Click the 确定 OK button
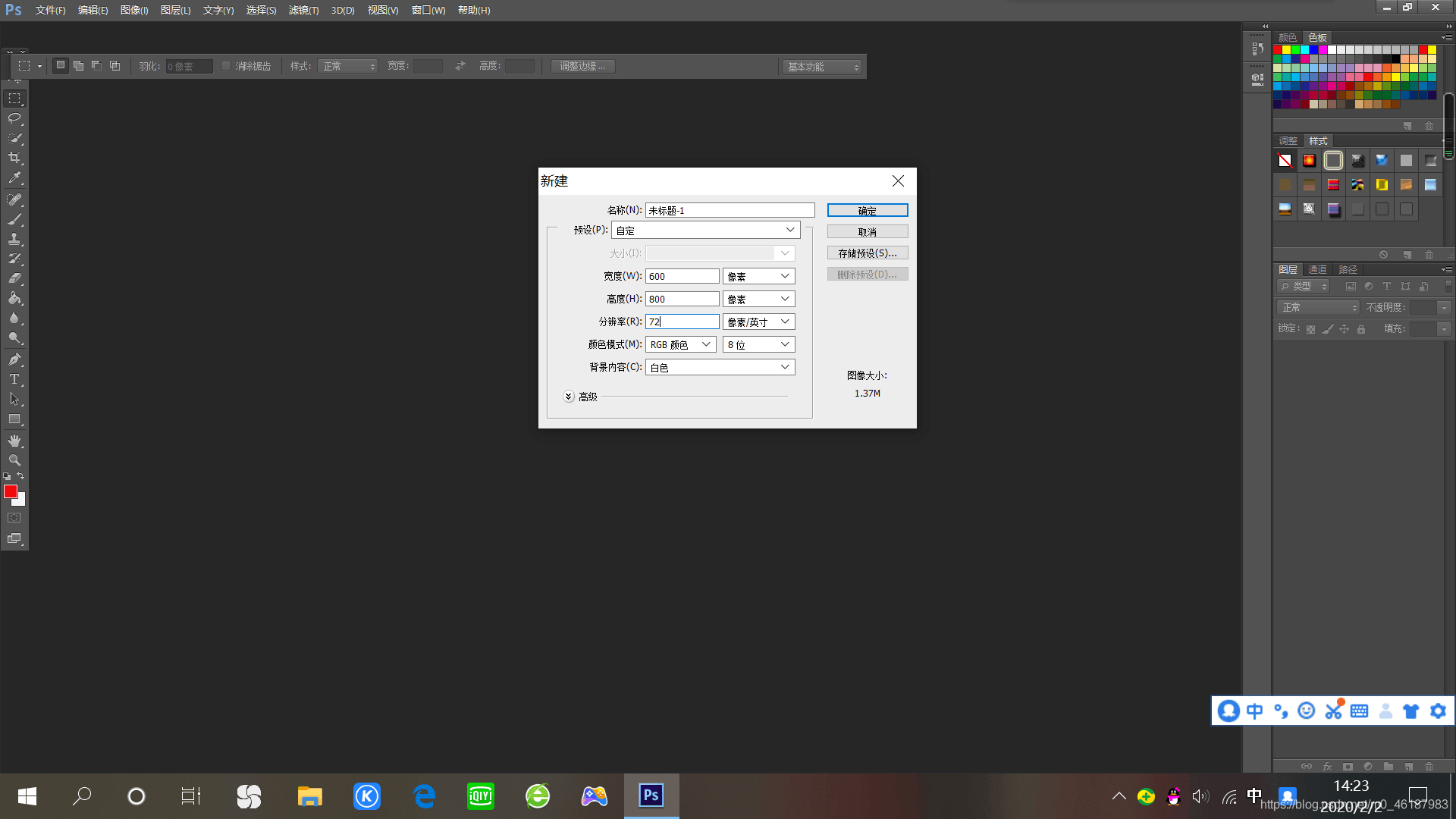This screenshot has height=819, width=1456. pyautogui.click(x=867, y=210)
